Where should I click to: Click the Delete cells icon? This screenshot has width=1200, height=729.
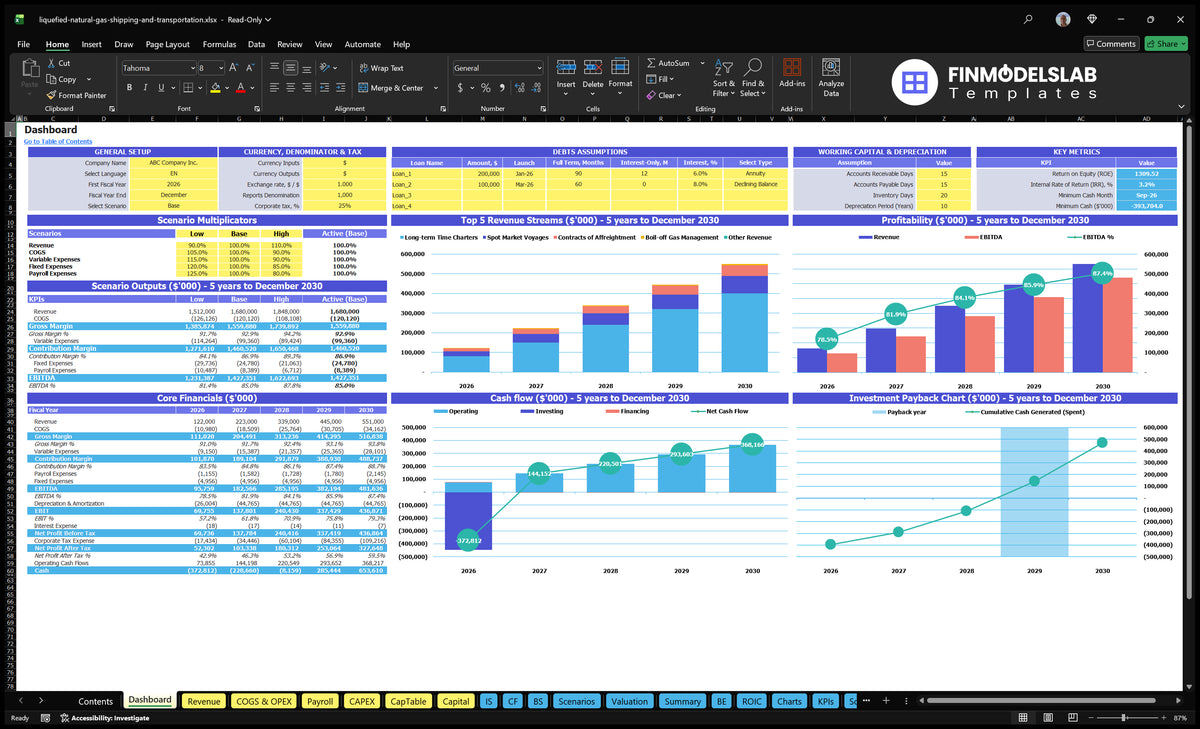[593, 67]
